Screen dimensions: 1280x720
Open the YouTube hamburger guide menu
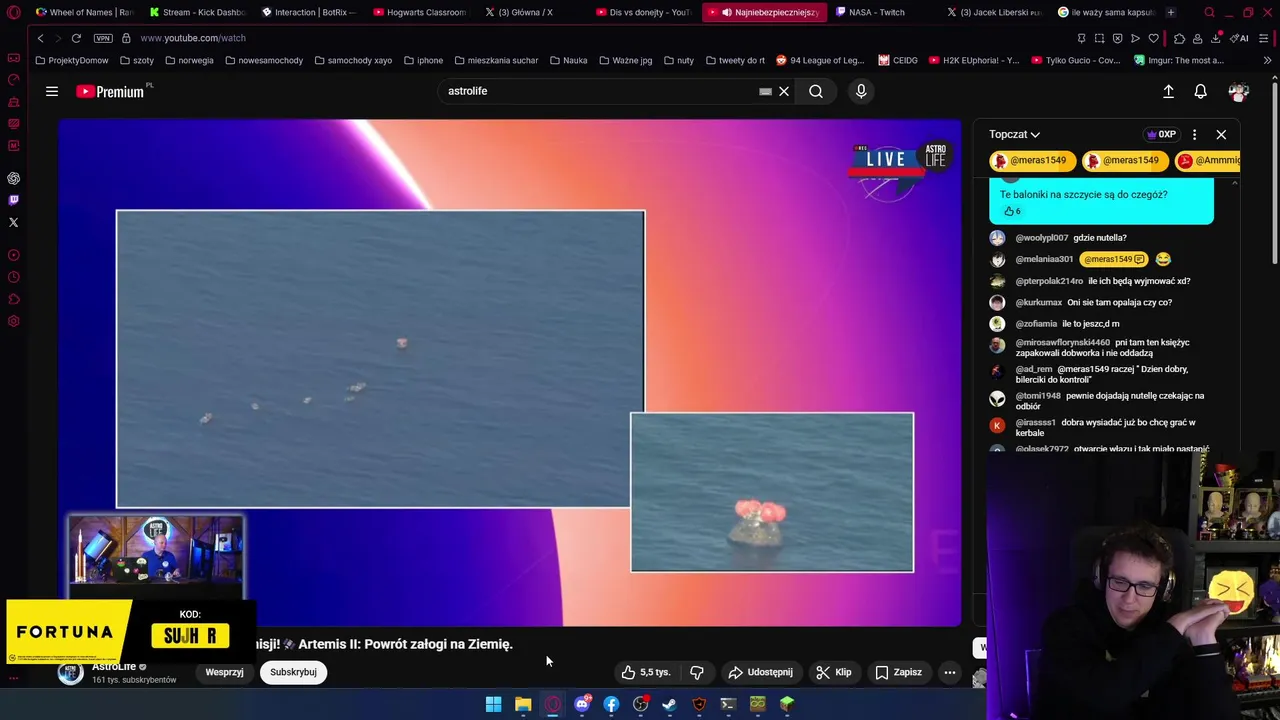coord(52,91)
